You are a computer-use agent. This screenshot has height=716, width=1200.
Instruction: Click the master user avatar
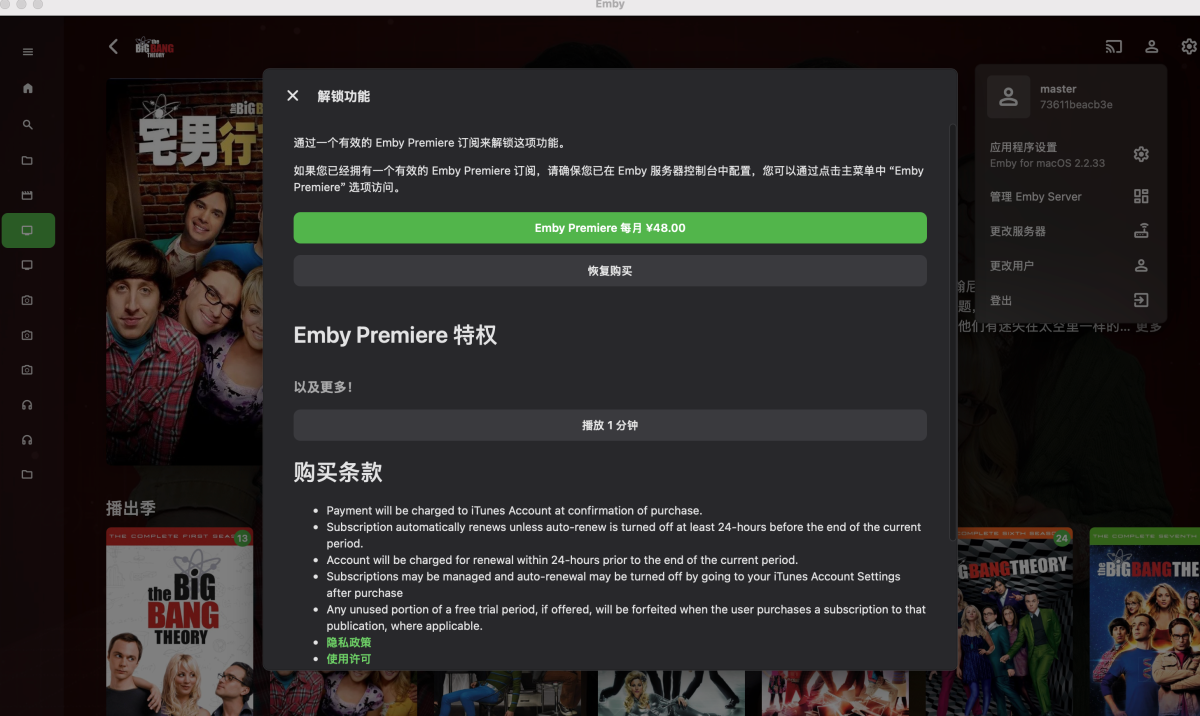tap(1008, 96)
